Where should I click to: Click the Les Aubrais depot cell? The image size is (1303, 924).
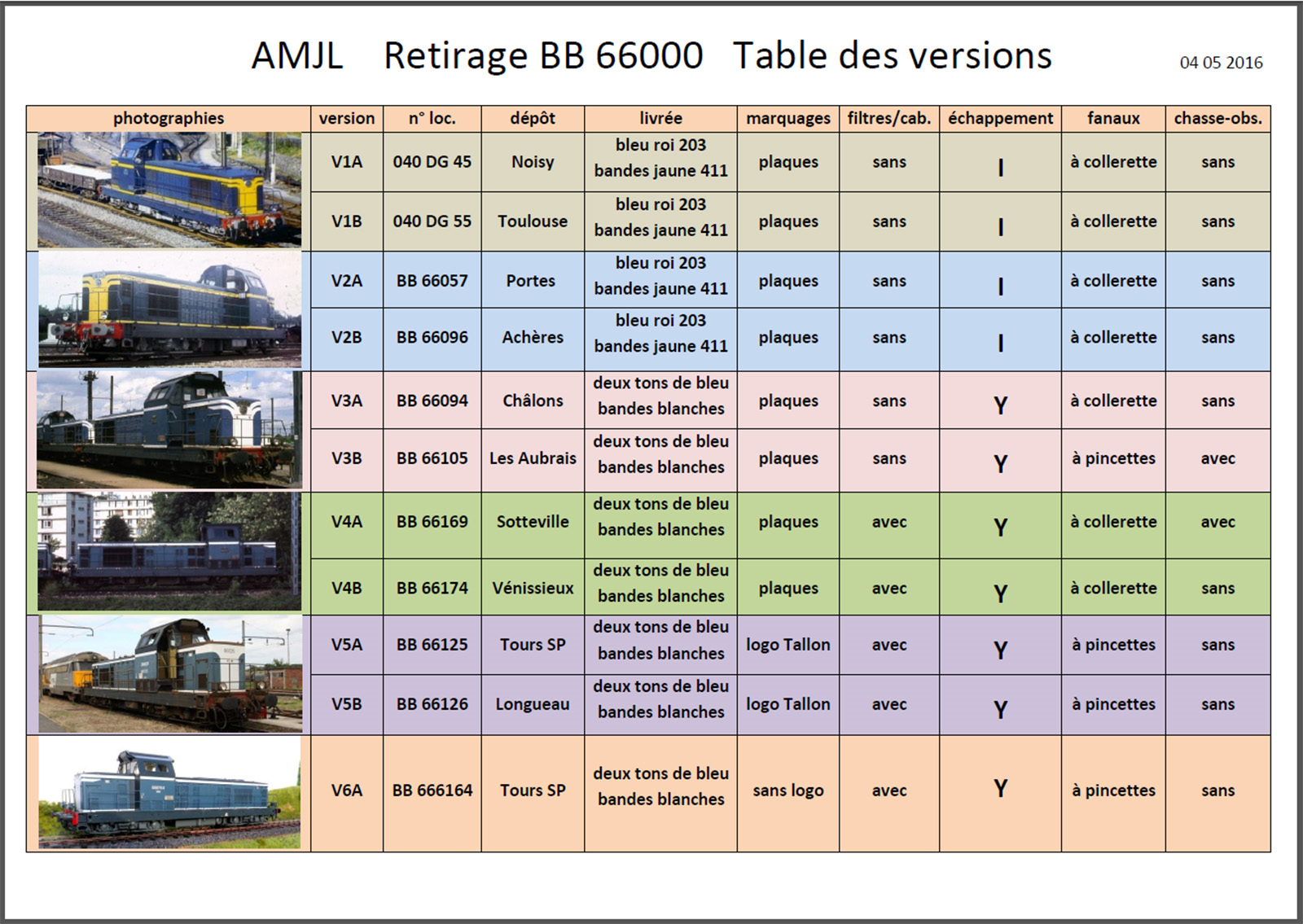pyautogui.click(x=533, y=458)
